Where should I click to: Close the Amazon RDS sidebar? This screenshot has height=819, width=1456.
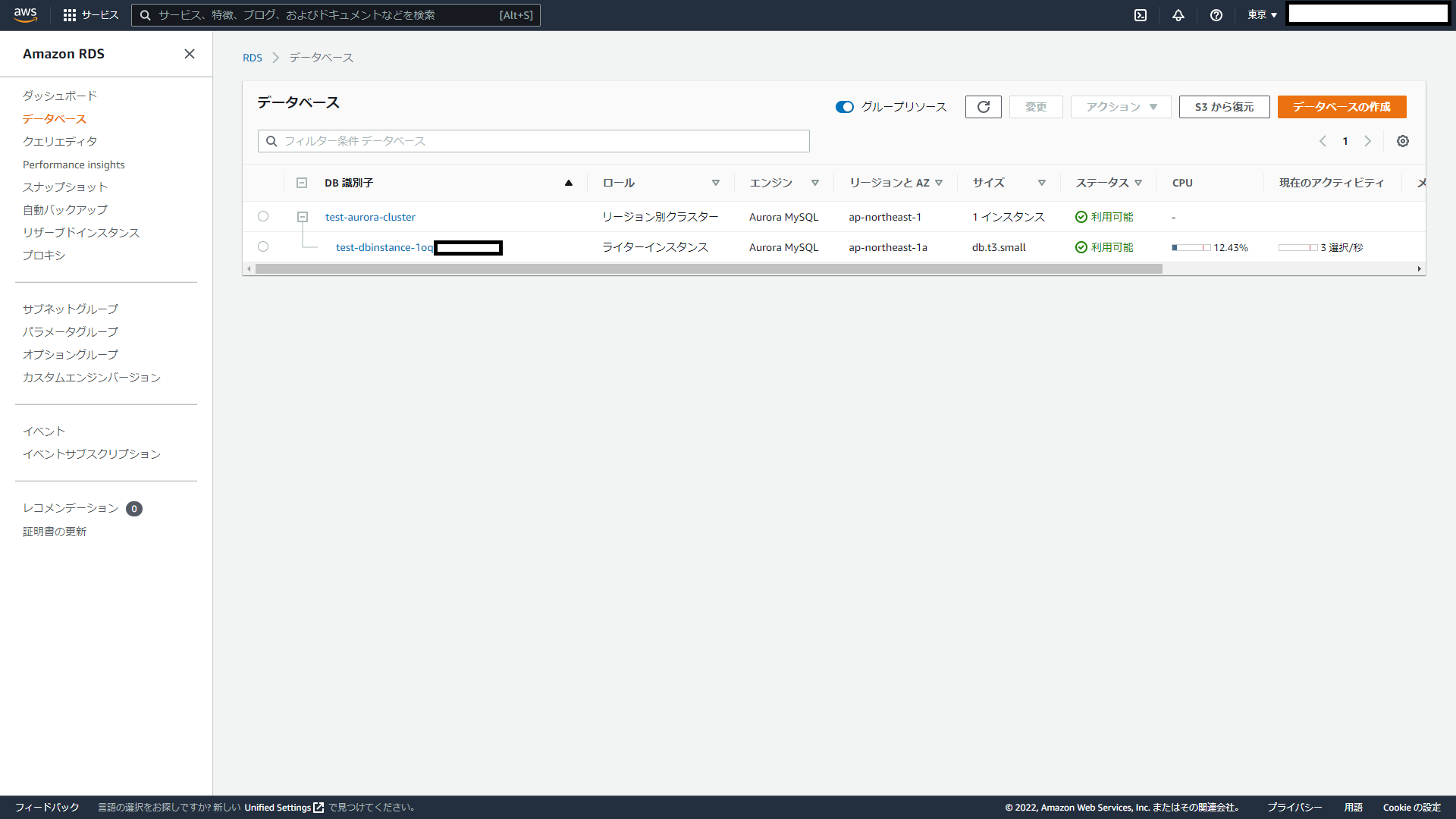click(190, 54)
